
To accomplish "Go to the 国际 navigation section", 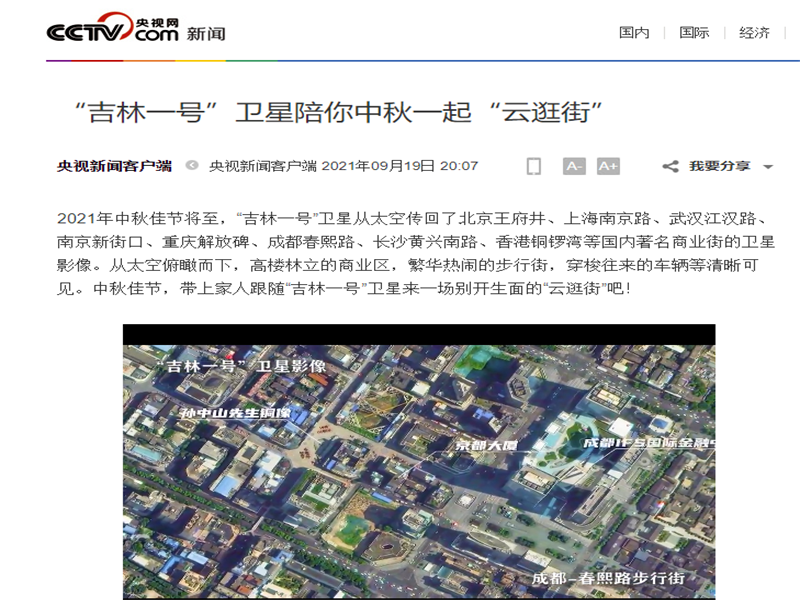I will pyautogui.click(x=694, y=32).
